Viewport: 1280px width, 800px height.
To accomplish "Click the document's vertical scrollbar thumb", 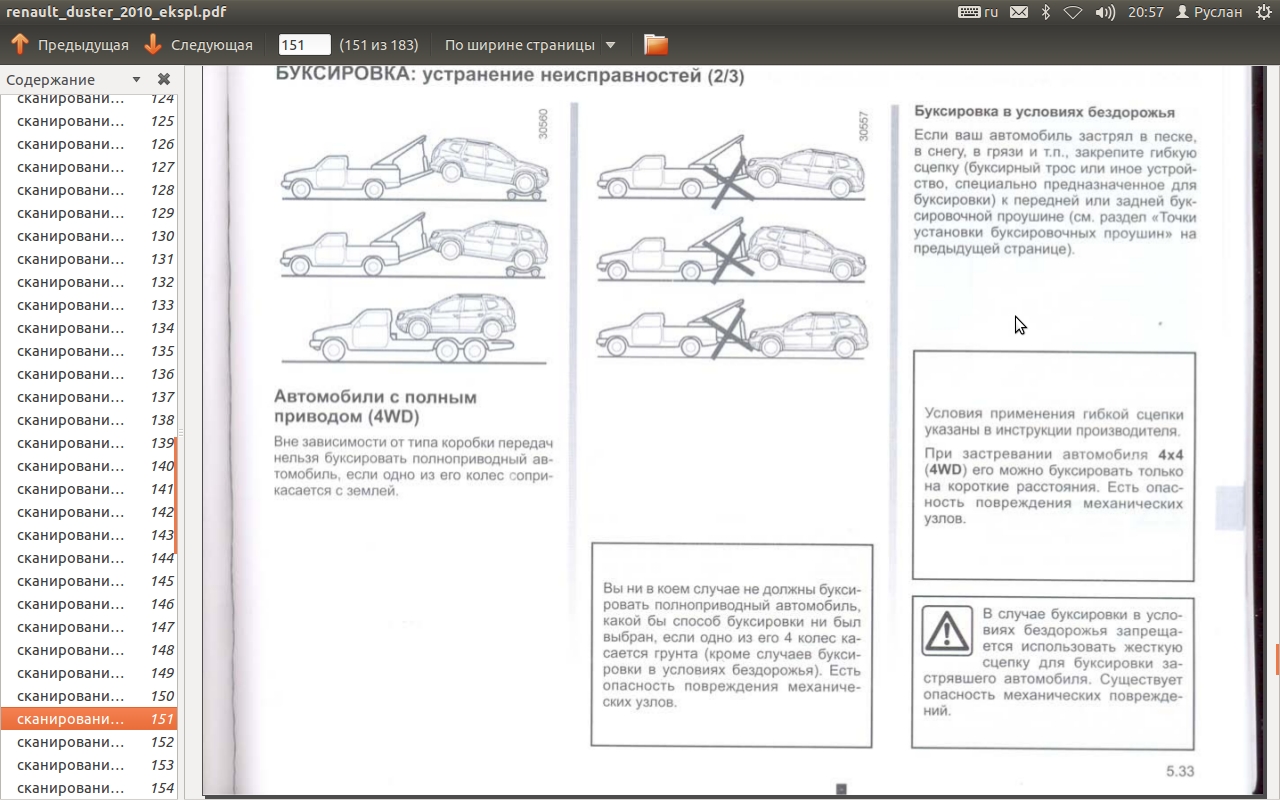I will pyautogui.click(x=1277, y=659).
